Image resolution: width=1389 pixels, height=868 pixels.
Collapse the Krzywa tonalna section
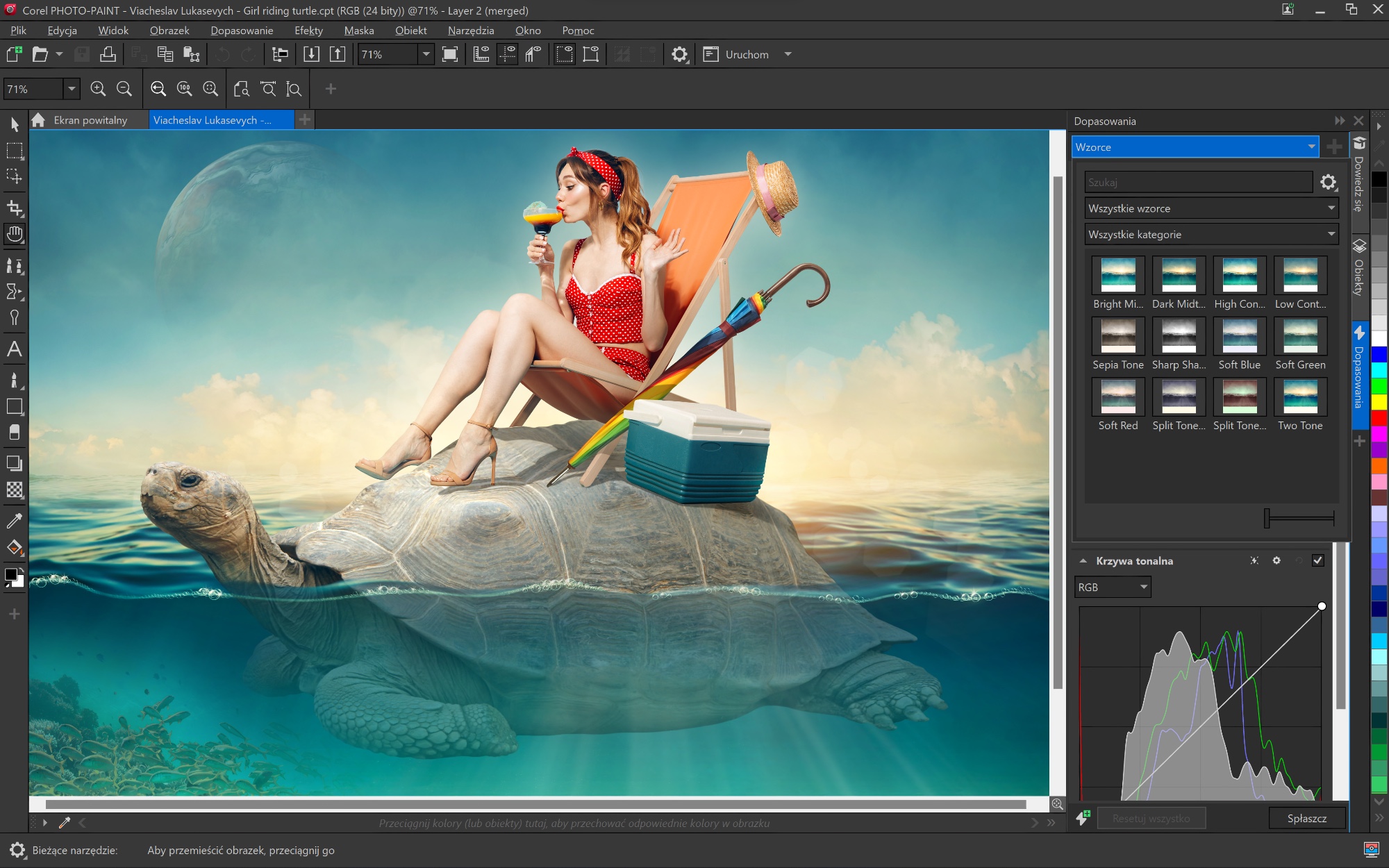point(1083,561)
